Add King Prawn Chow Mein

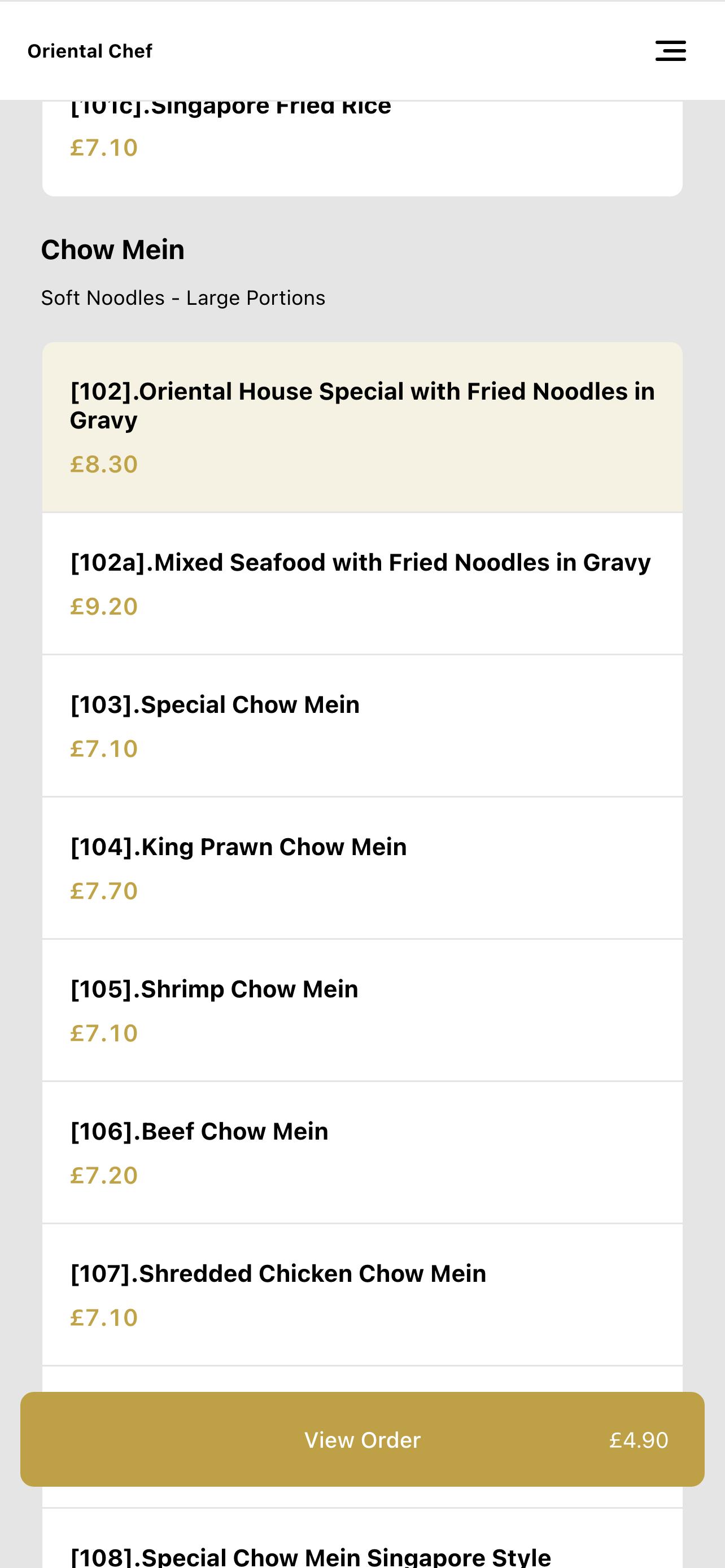point(362,868)
